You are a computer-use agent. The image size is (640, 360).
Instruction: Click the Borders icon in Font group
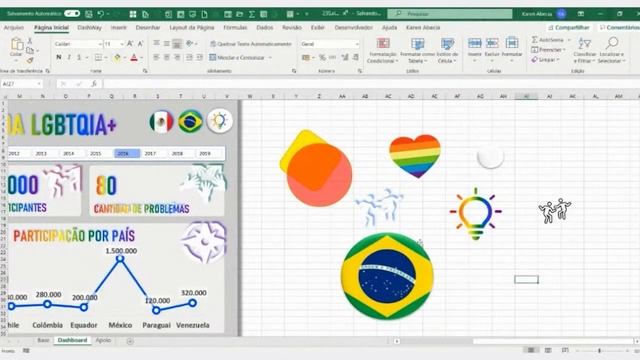[x=98, y=58]
